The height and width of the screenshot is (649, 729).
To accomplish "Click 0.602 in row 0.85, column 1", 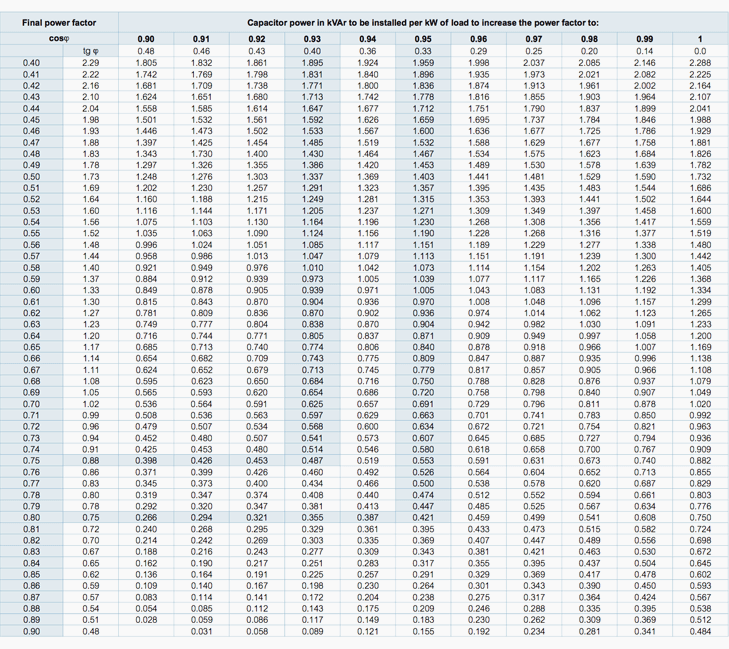I will pos(700,575).
